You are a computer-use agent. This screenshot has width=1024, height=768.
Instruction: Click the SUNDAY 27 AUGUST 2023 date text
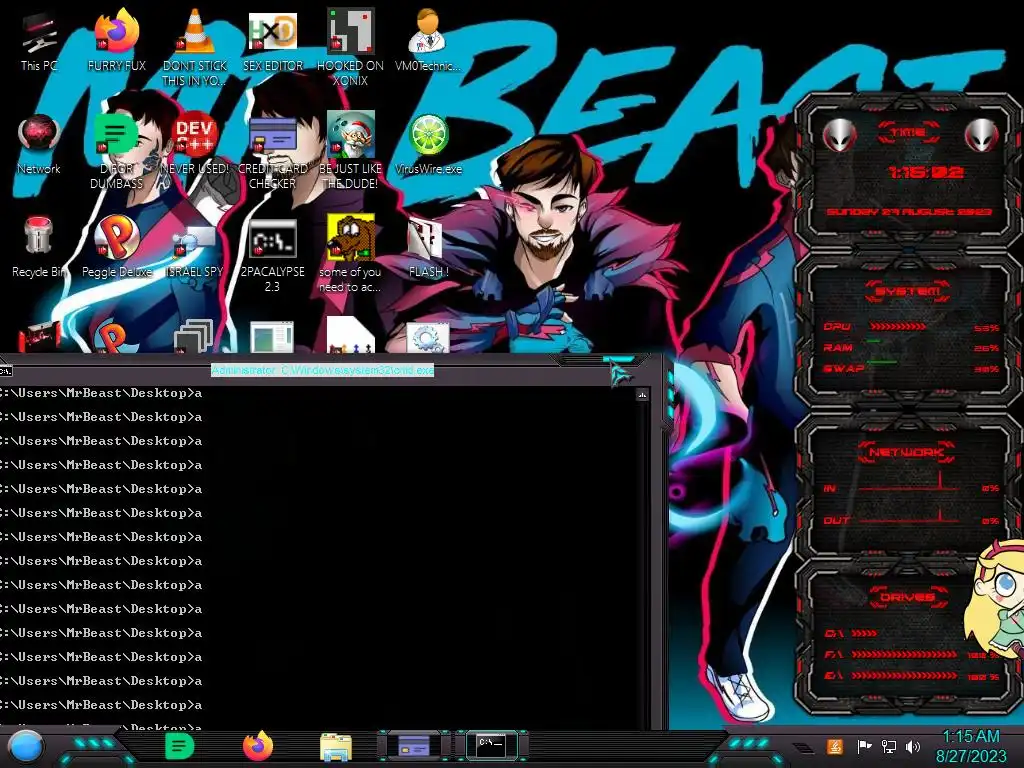(909, 212)
